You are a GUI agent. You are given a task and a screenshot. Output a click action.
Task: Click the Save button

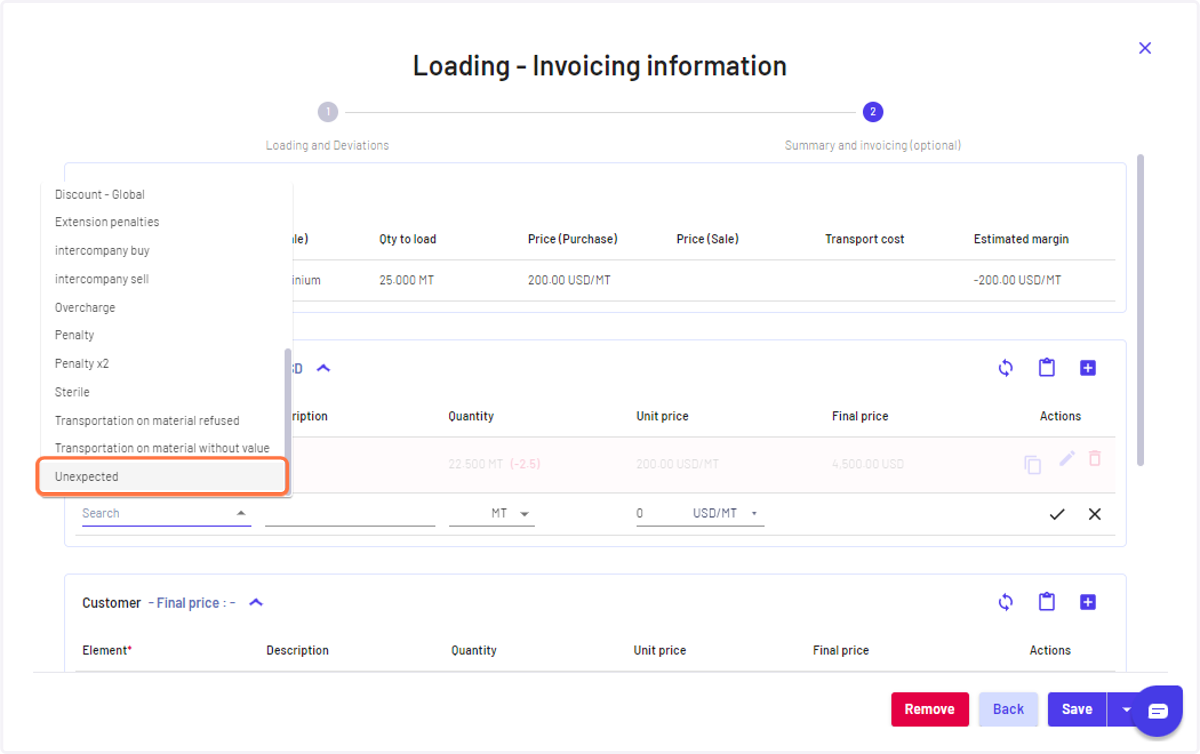pyautogui.click(x=1077, y=709)
